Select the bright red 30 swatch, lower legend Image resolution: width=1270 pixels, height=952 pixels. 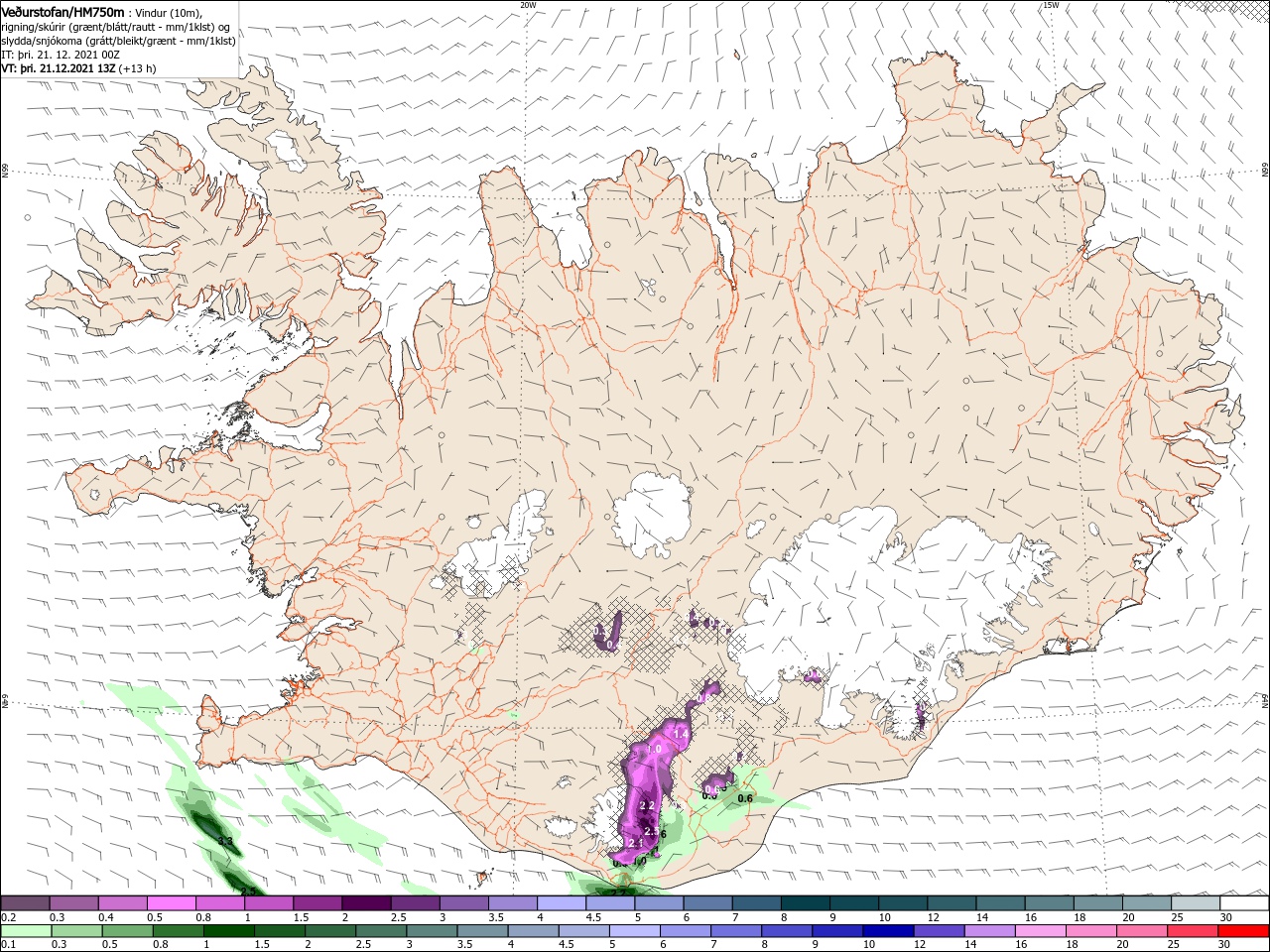1244,930
